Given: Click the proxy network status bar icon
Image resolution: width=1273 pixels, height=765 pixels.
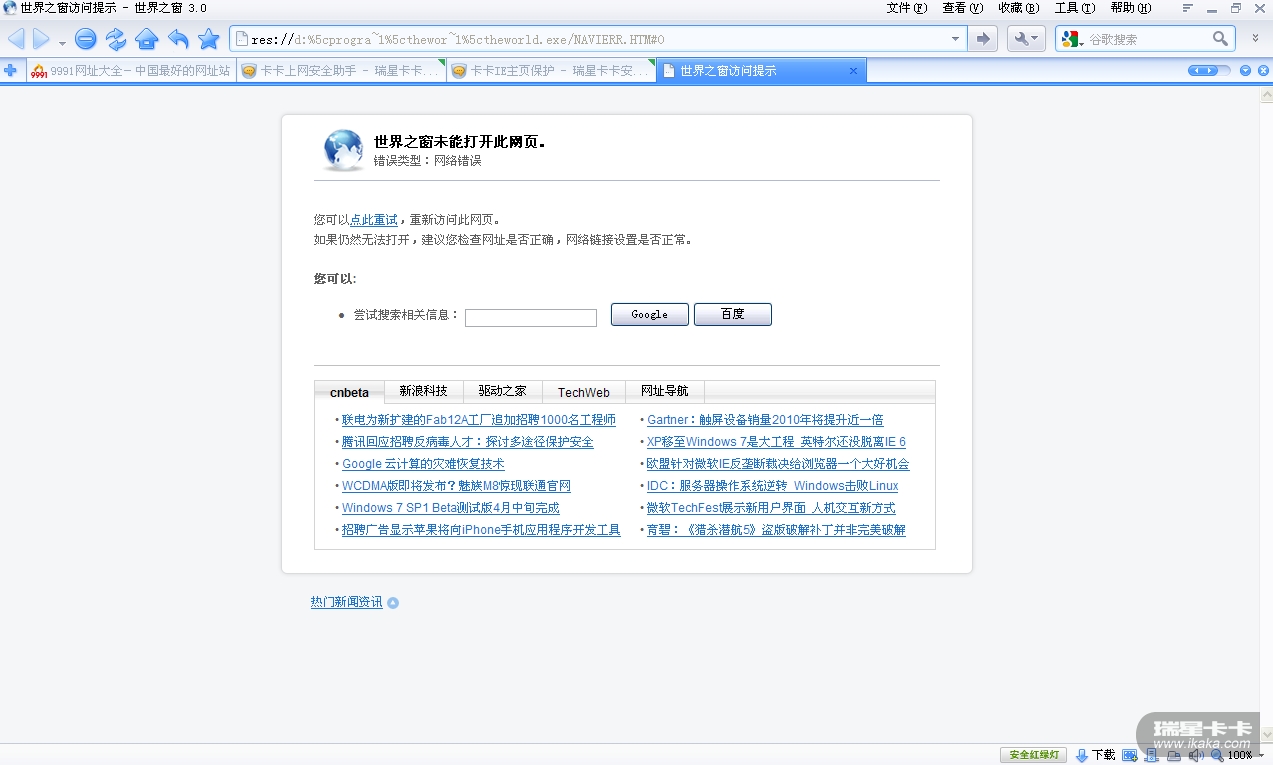Looking at the screenshot, I should pyautogui.click(x=1174, y=756).
